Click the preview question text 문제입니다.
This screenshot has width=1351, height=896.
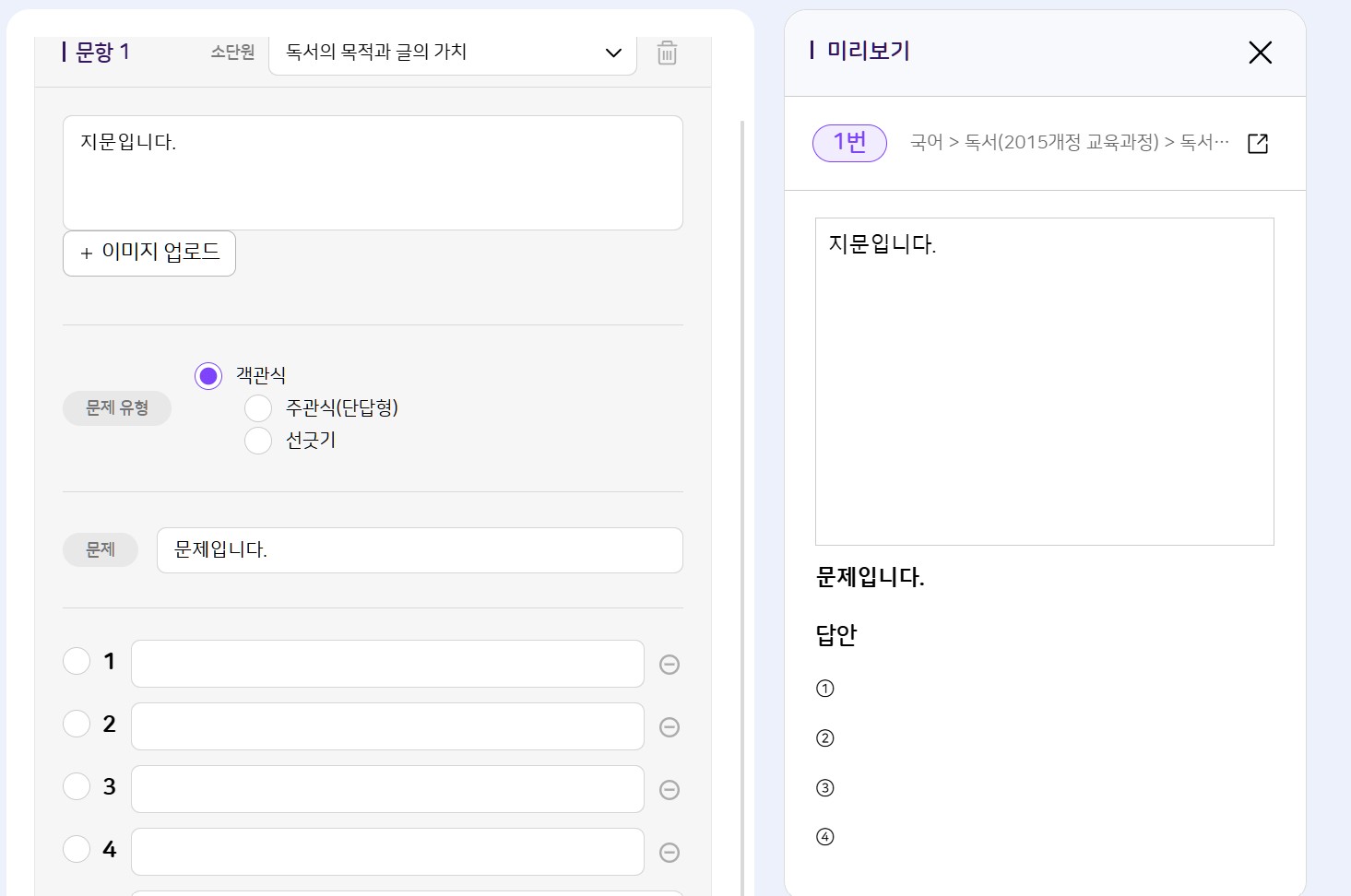871,577
